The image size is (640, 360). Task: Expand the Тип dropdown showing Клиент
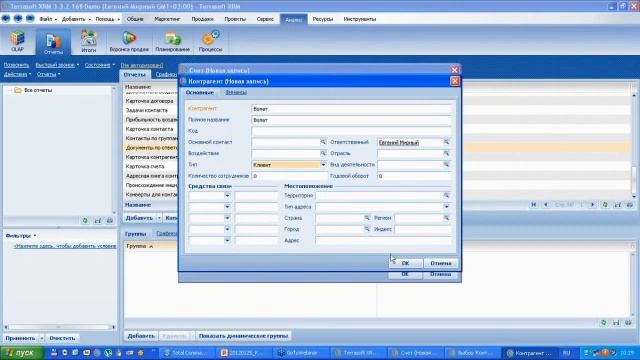tap(323, 165)
